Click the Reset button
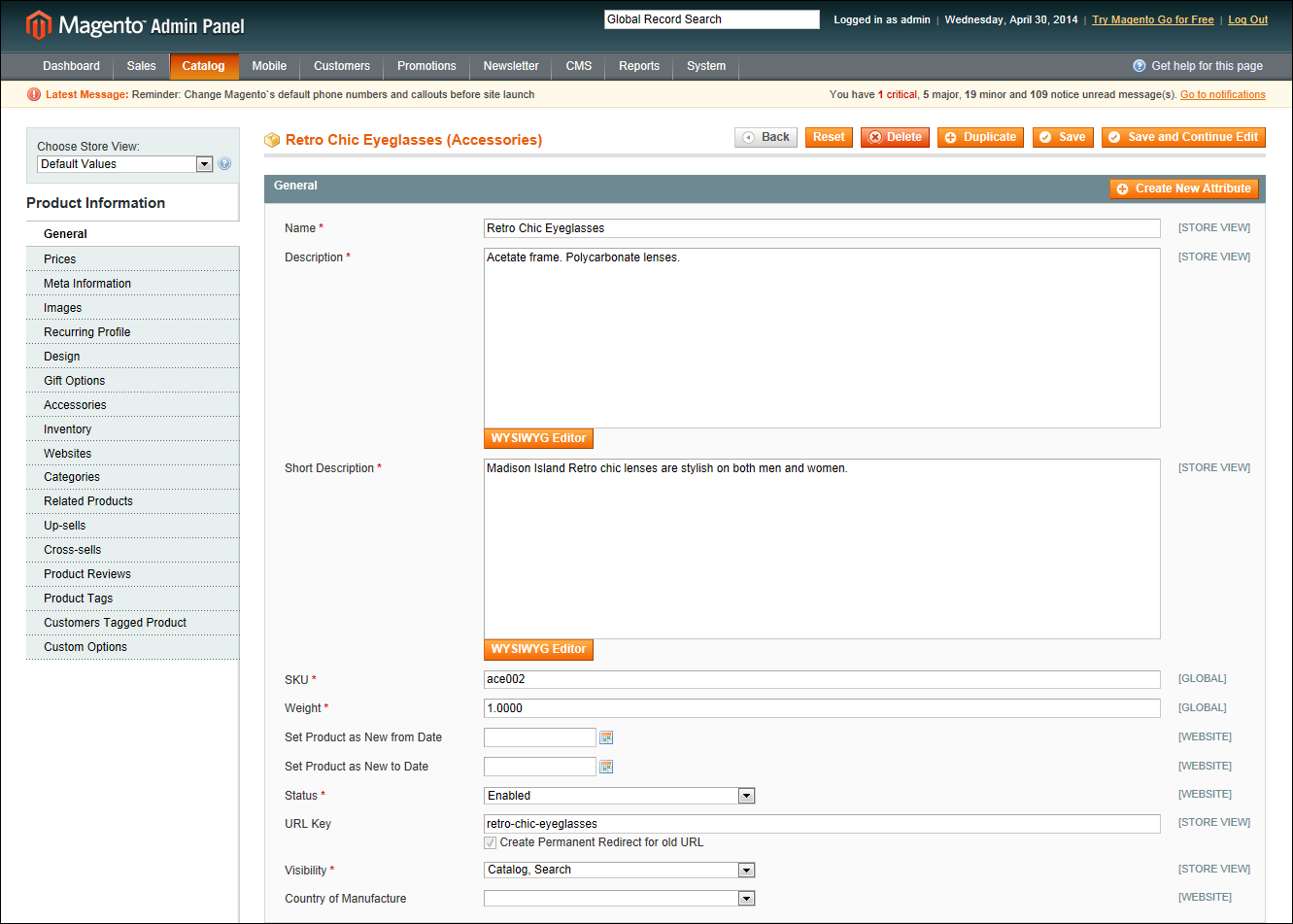 [829, 137]
